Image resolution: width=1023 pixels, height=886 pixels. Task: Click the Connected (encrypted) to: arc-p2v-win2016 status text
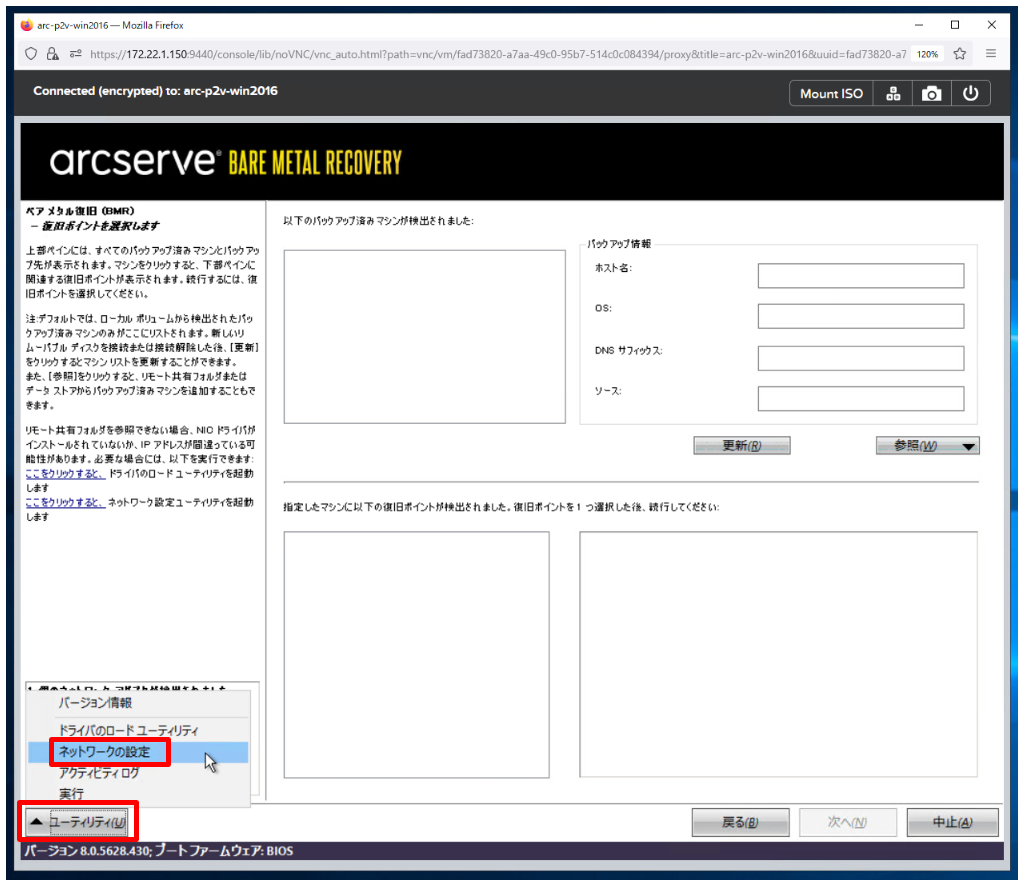(155, 91)
